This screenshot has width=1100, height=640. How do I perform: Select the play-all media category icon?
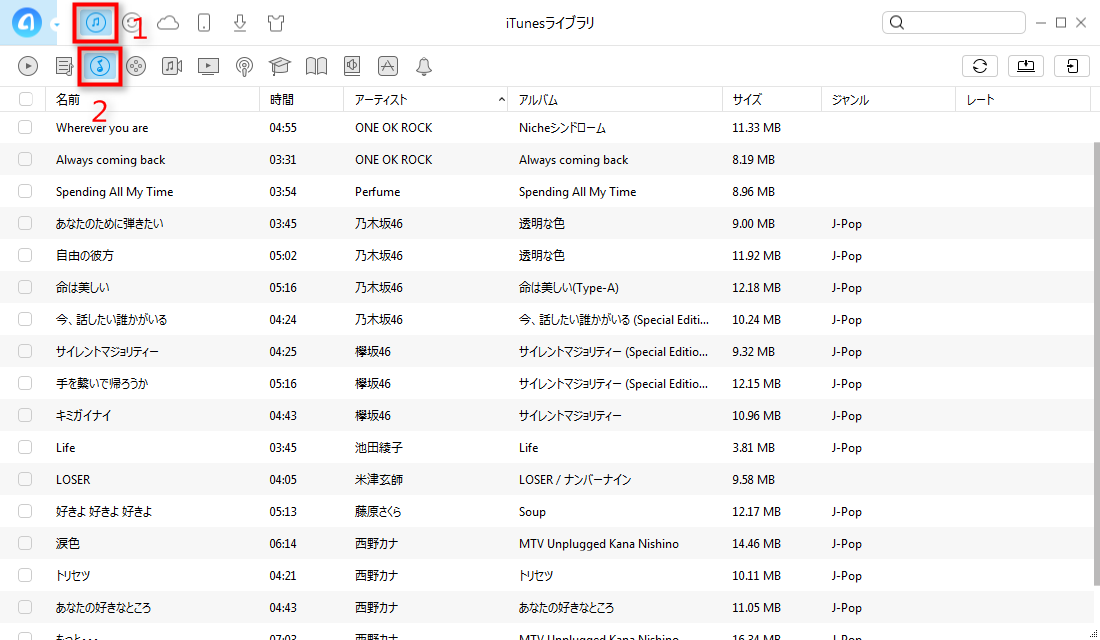(x=28, y=66)
